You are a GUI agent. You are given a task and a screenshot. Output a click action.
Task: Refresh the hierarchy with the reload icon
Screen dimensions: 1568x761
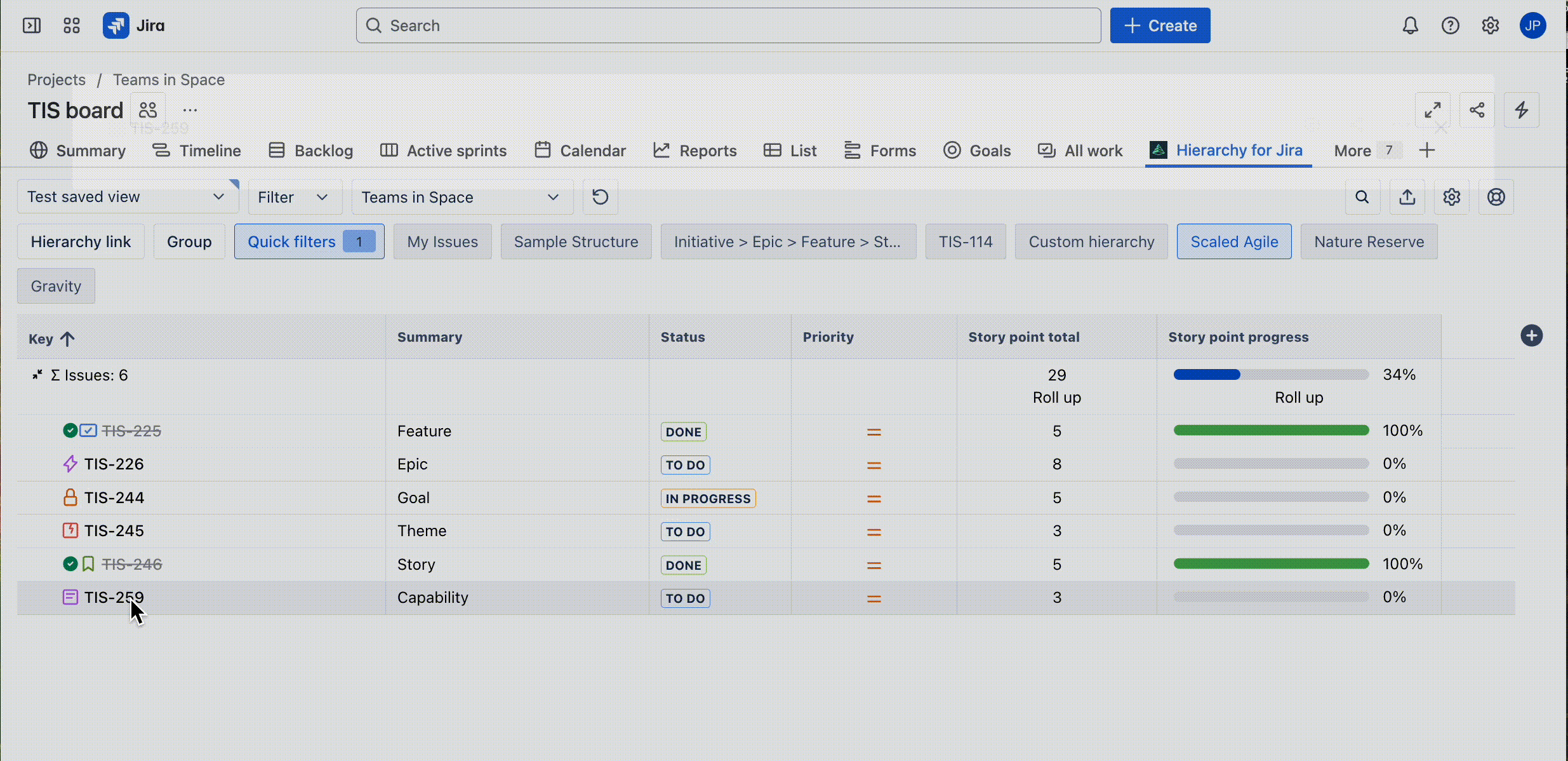click(x=601, y=197)
